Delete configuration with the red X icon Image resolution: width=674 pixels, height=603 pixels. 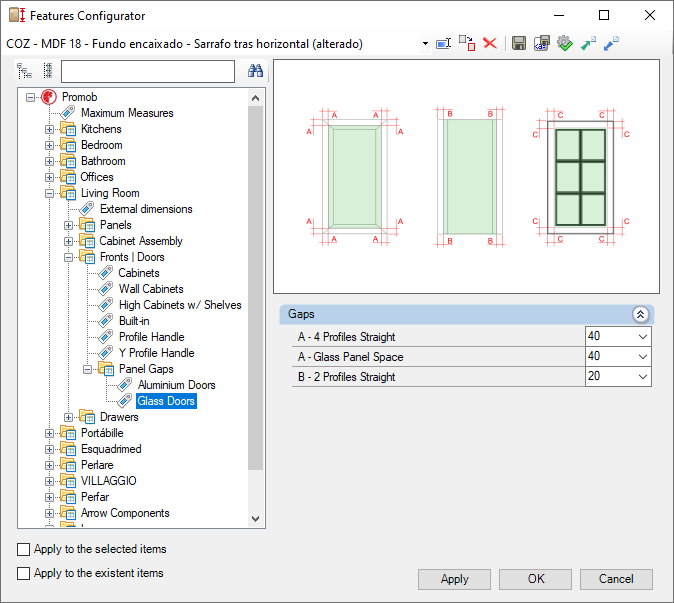[x=490, y=43]
